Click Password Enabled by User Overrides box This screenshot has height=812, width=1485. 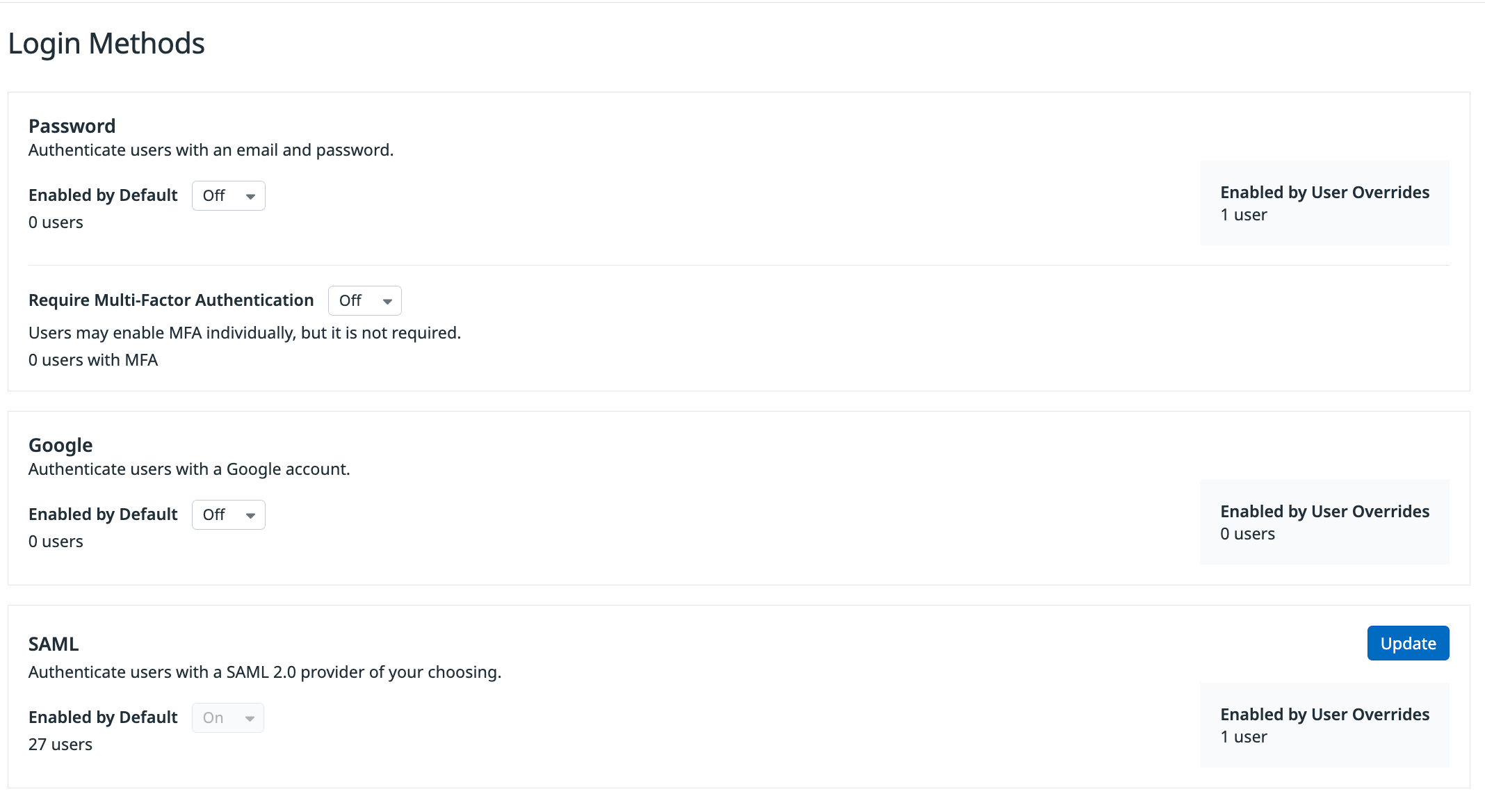[x=1324, y=203]
